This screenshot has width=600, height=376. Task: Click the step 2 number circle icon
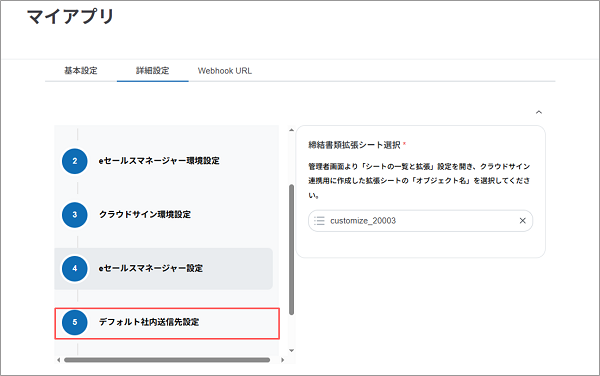(x=75, y=161)
